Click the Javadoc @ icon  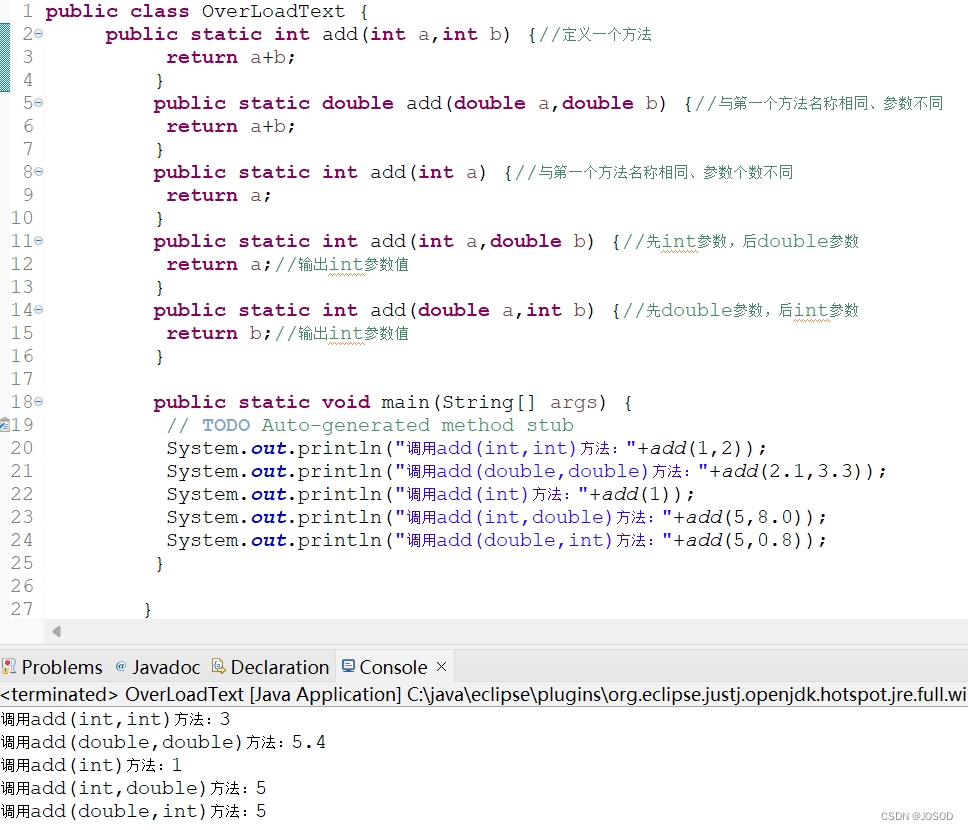[121, 666]
